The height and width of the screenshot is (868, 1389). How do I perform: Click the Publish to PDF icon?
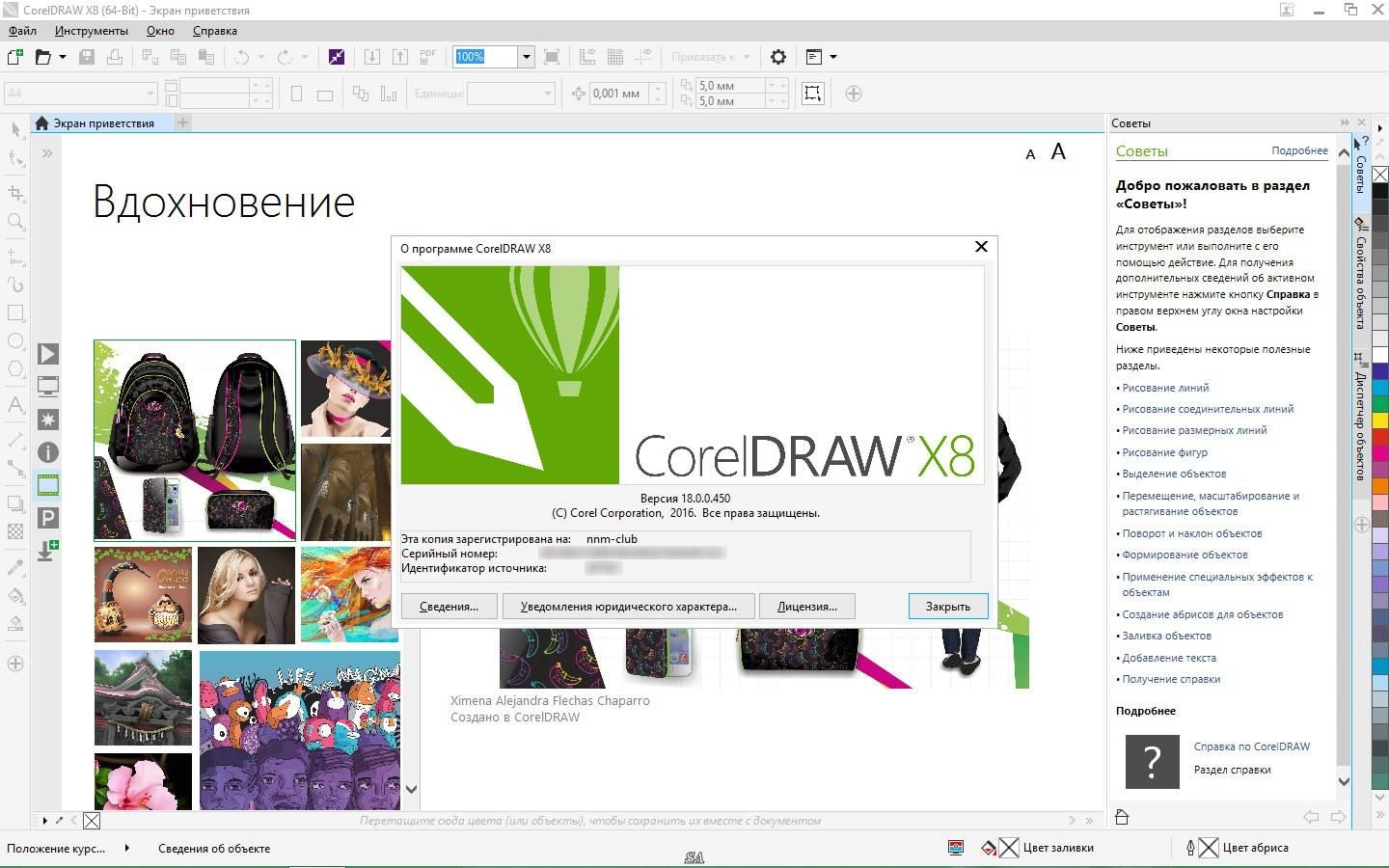(x=428, y=57)
